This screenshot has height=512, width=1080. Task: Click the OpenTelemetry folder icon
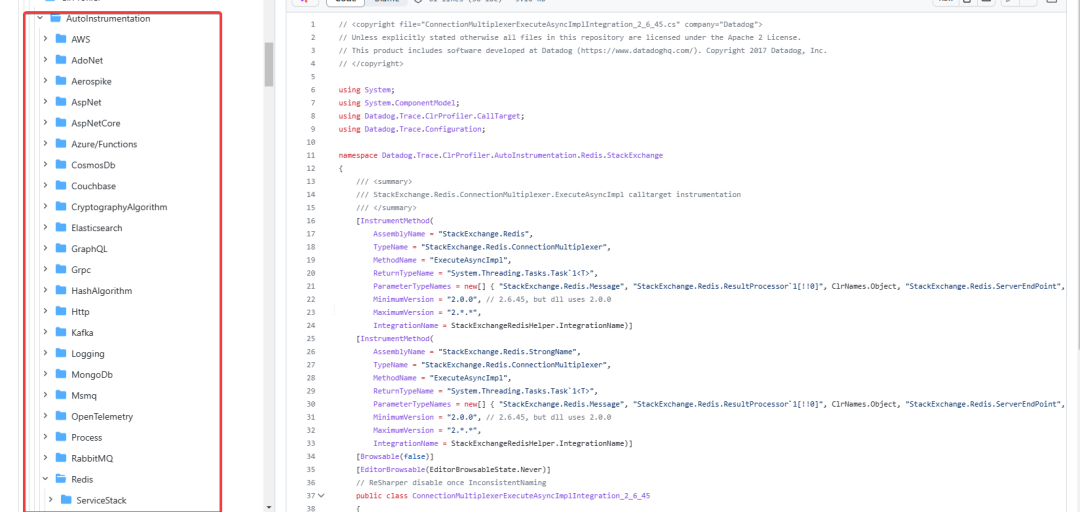(x=61, y=416)
